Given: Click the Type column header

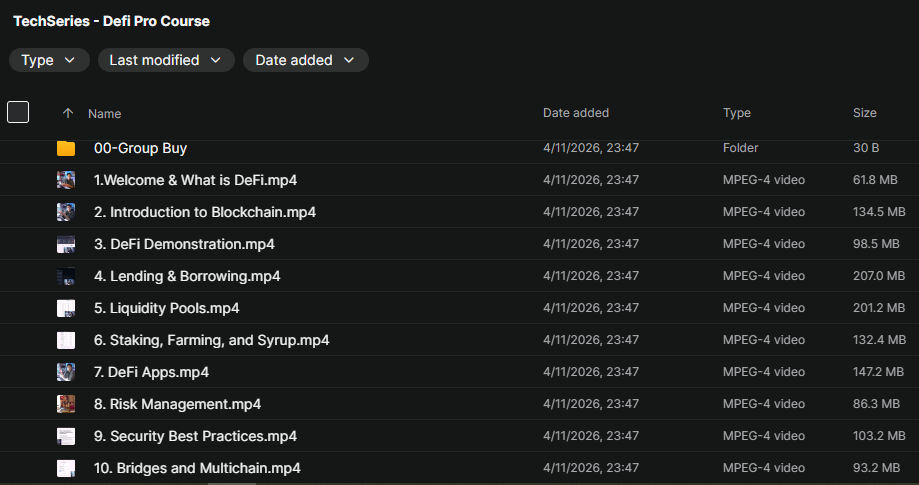Looking at the screenshot, I should [737, 113].
